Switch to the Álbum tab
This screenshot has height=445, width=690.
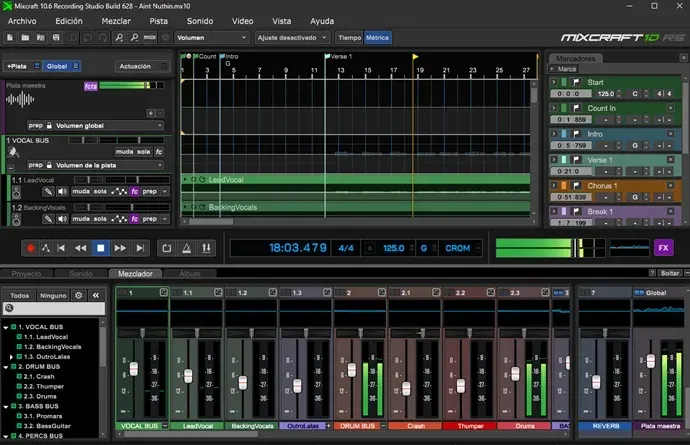[190, 274]
